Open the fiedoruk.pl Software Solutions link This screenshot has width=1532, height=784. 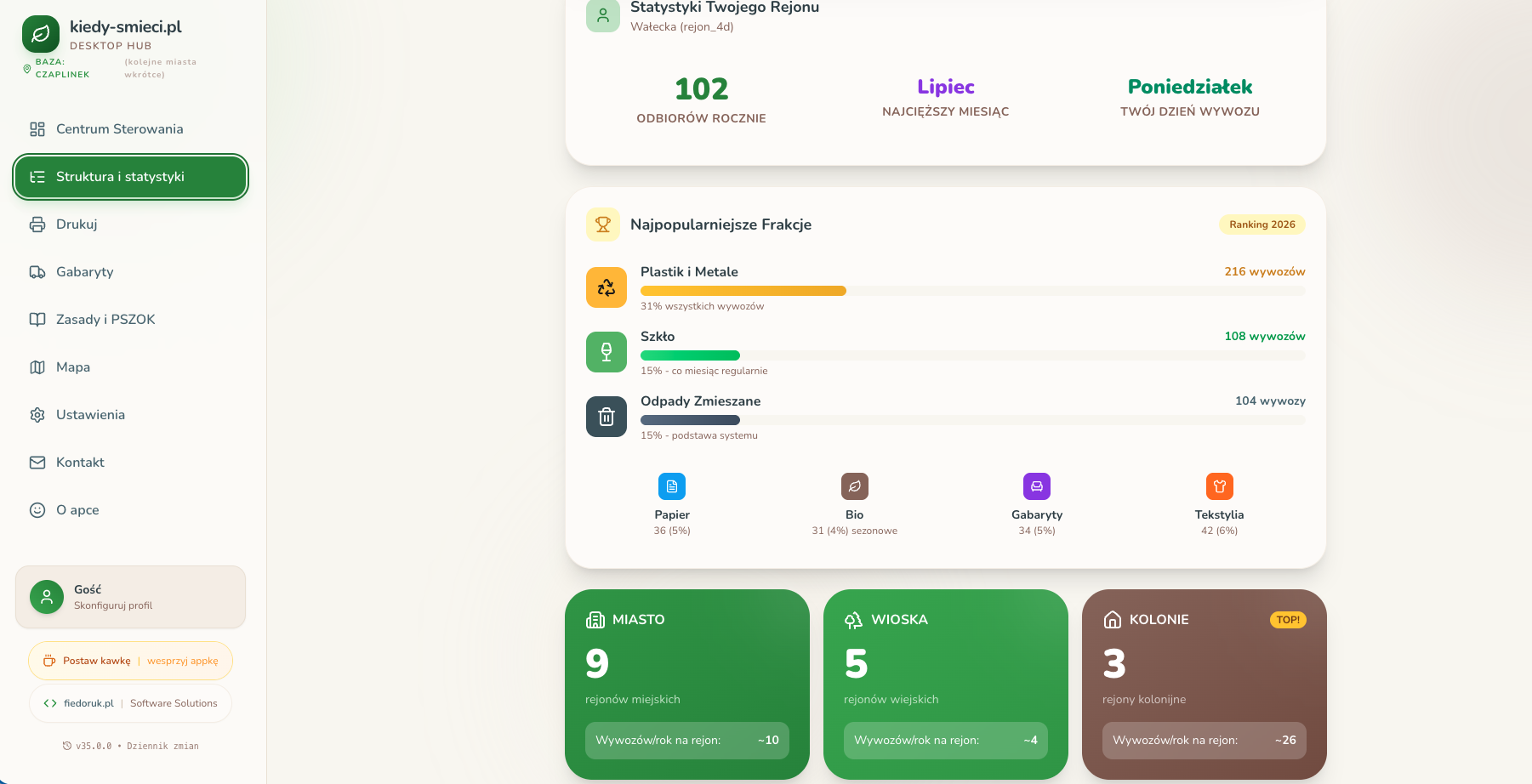pyautogui.click(x=130, y=703)
